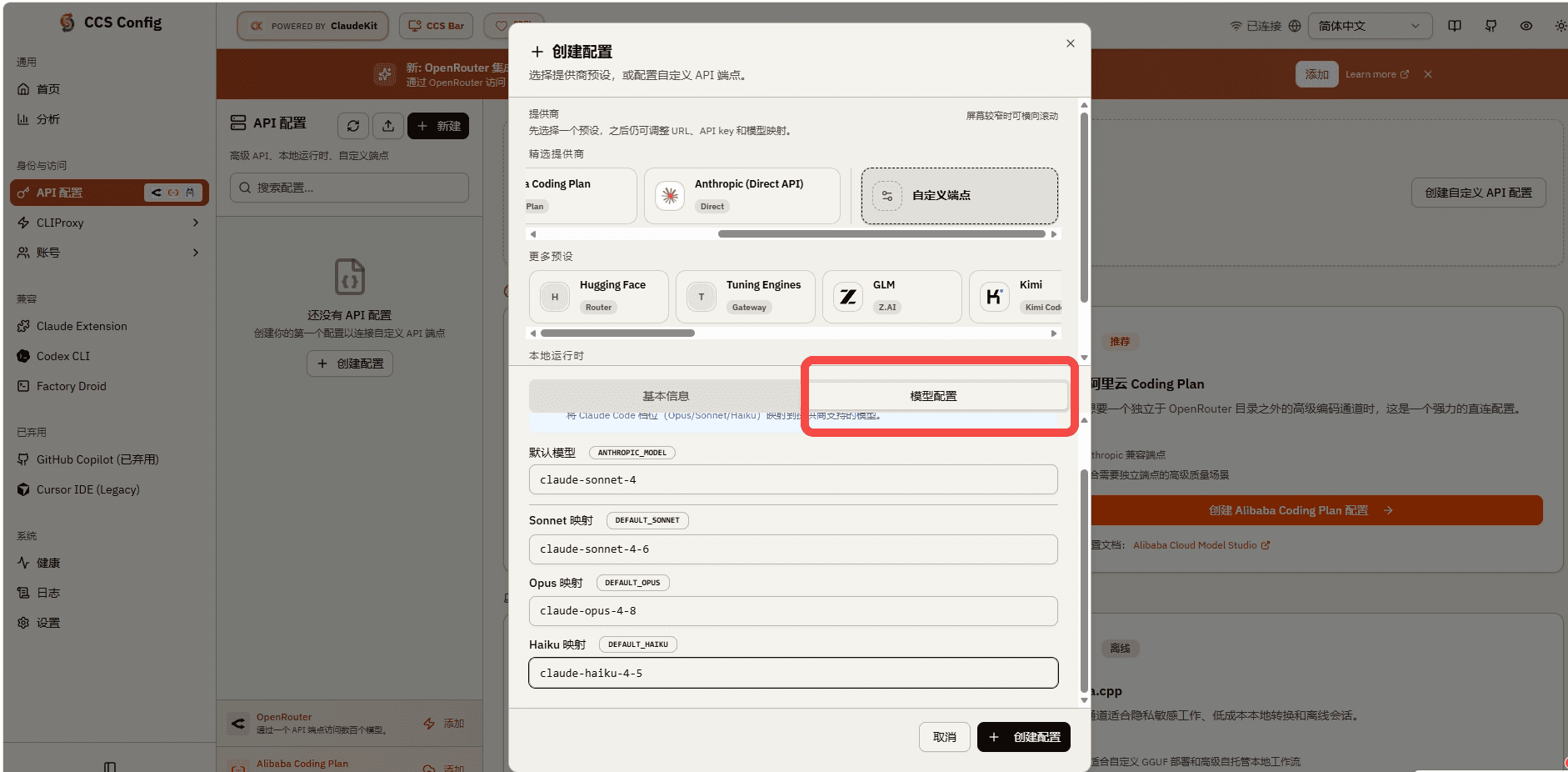Select the Anthropic (Direct API) provider card
Screen dimensions: 1568x772
coord(742,196)
